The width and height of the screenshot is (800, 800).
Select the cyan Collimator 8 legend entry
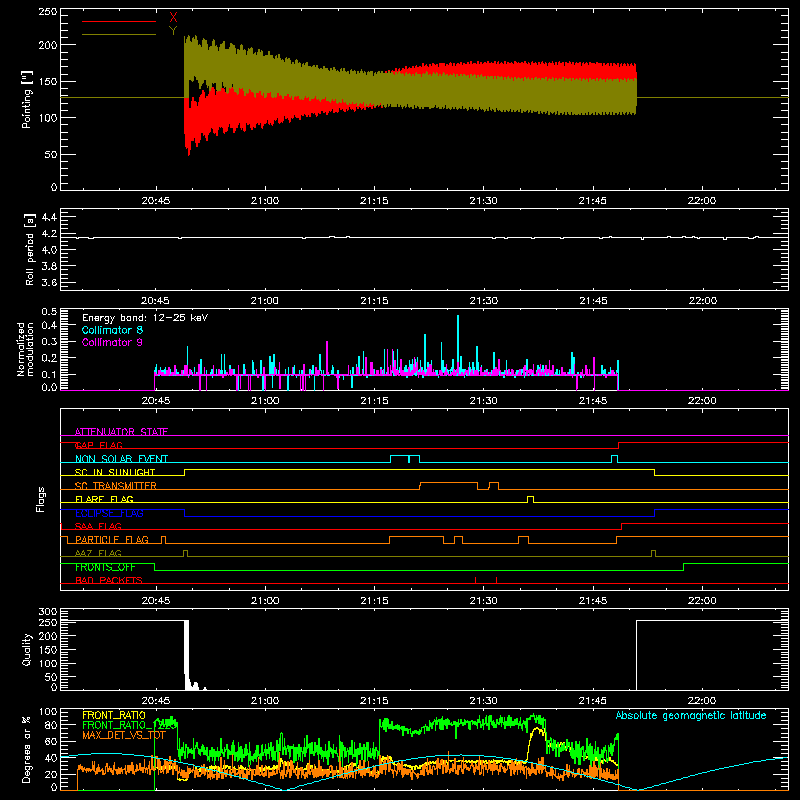[x=112, y=330]
